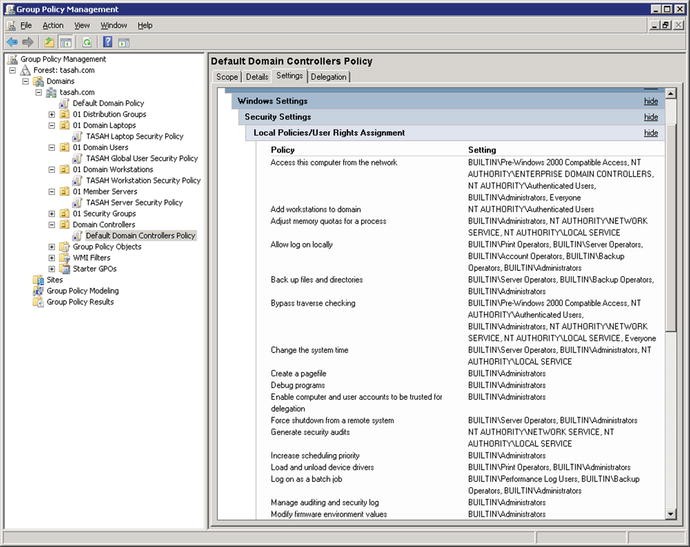This screenshot has height=547, width=690.
Task: Click the Default Domain Policy GPO icon
Action: pyautogui.click(x=64, y=103)
